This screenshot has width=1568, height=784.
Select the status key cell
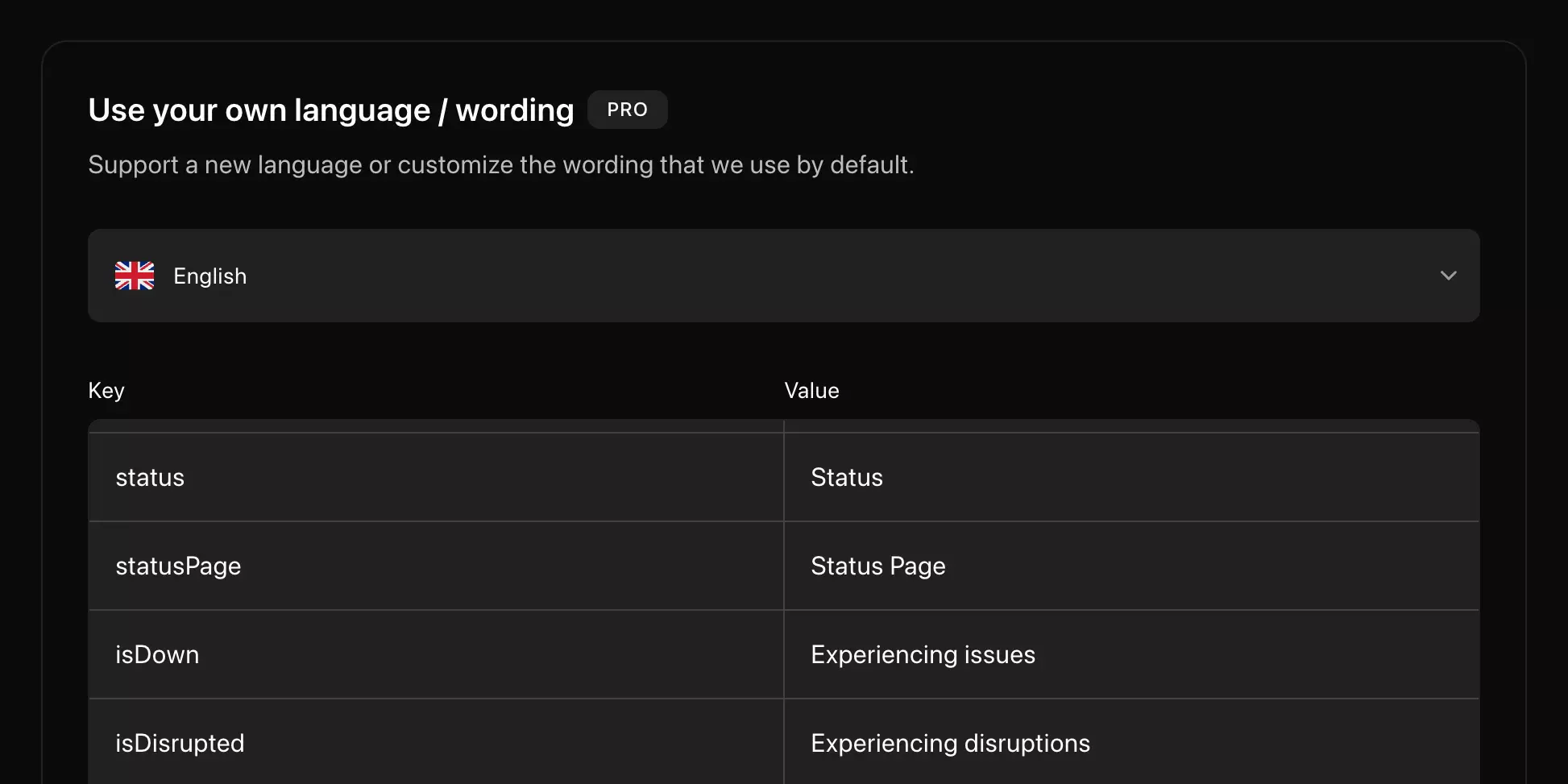[436, 477]
